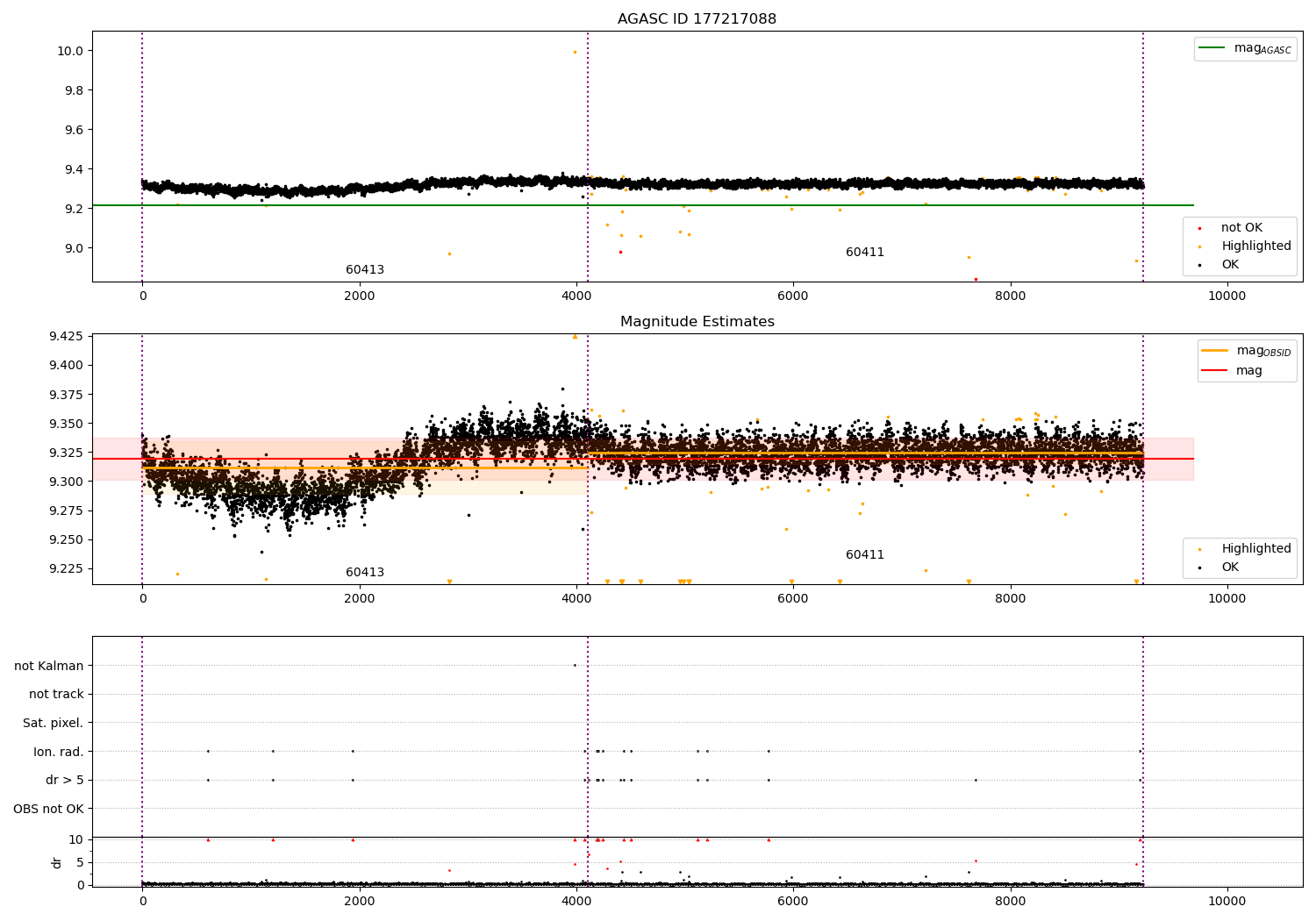Click x-axis tick '6000' under the Magnitude Estimates plot
This screenshot has width=1316, height=921.
tap(793, 599)
